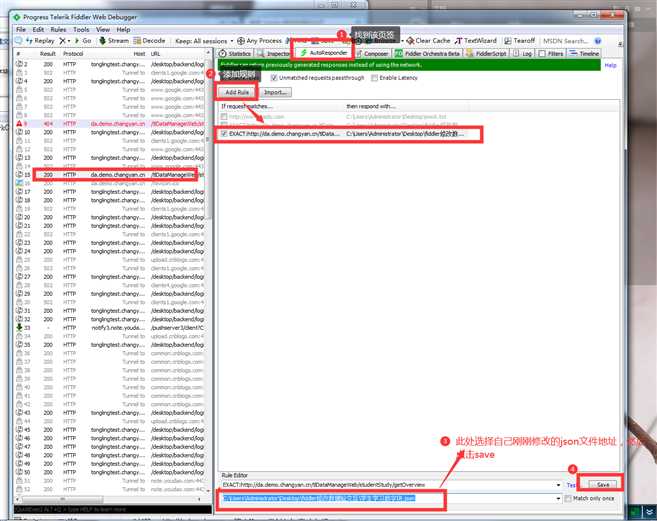Click the Protocol column header

point(73,54)
